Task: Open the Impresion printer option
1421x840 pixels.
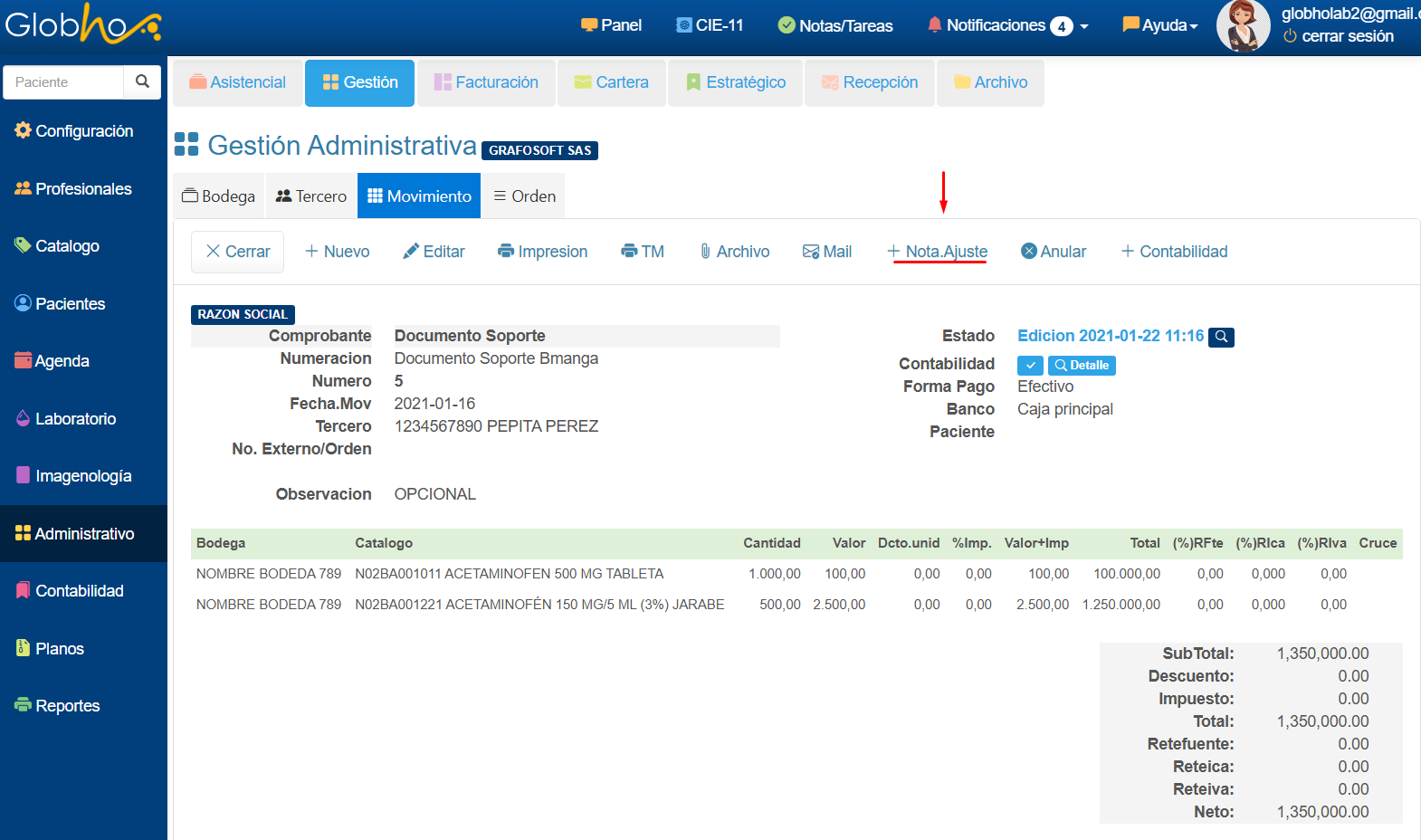Action: tap(542, 252)
